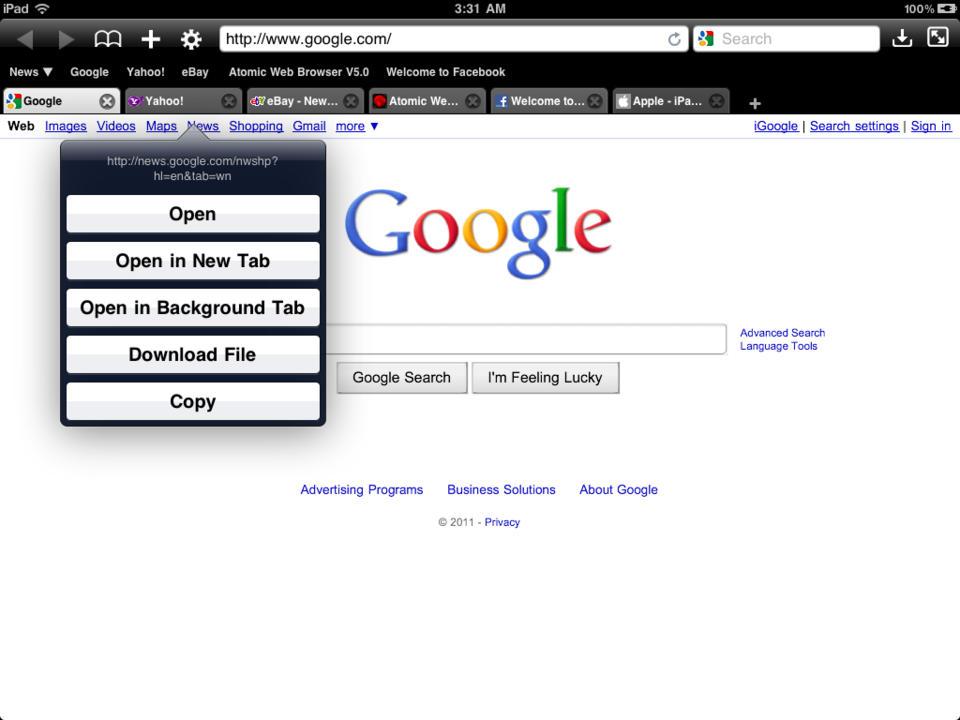Image resolution: width=960 pixels, height=720 pixels.
Task: Click Business Solutions link
Action: click(501, 490)
